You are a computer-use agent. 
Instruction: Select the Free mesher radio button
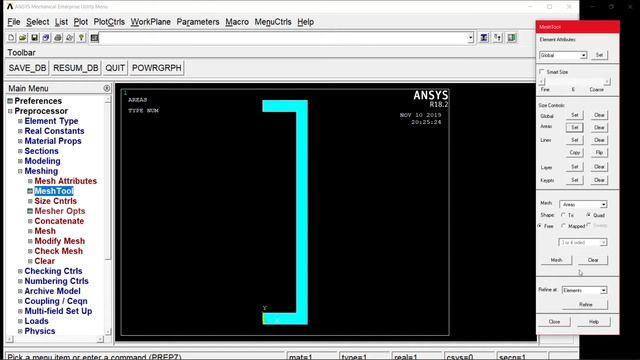pos(540,226)
